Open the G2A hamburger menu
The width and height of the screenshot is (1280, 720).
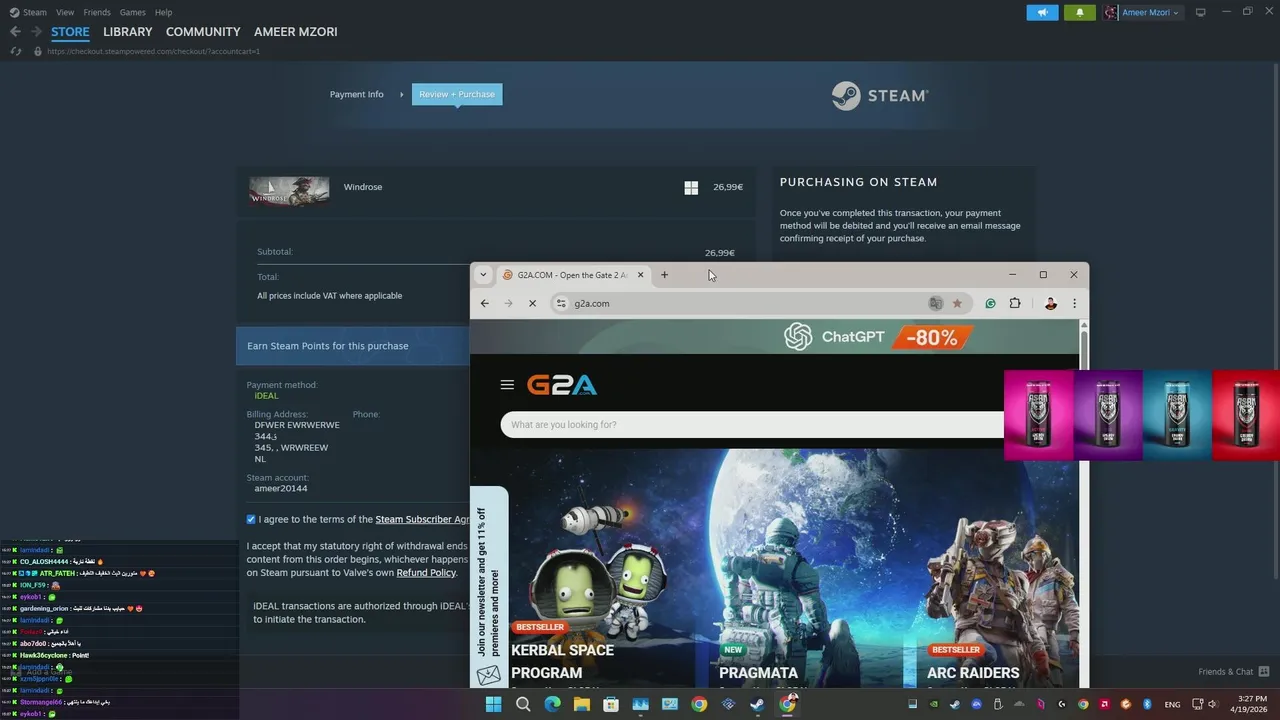pos(507,385)
